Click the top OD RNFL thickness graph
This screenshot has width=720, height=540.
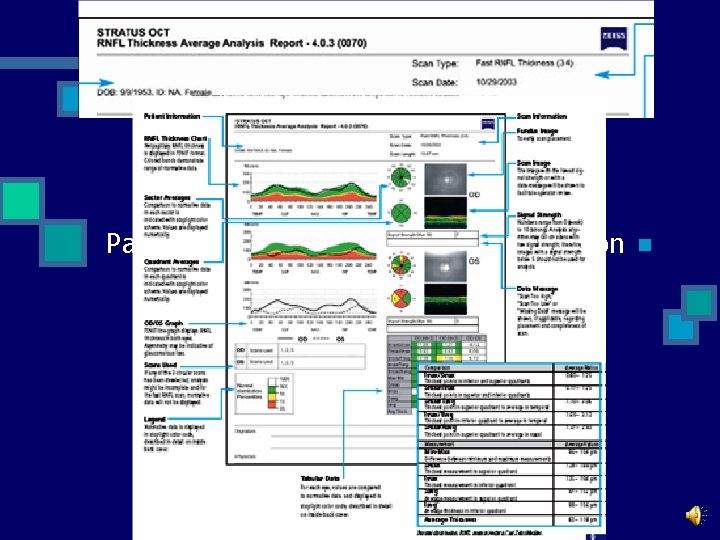click(310, 190)
